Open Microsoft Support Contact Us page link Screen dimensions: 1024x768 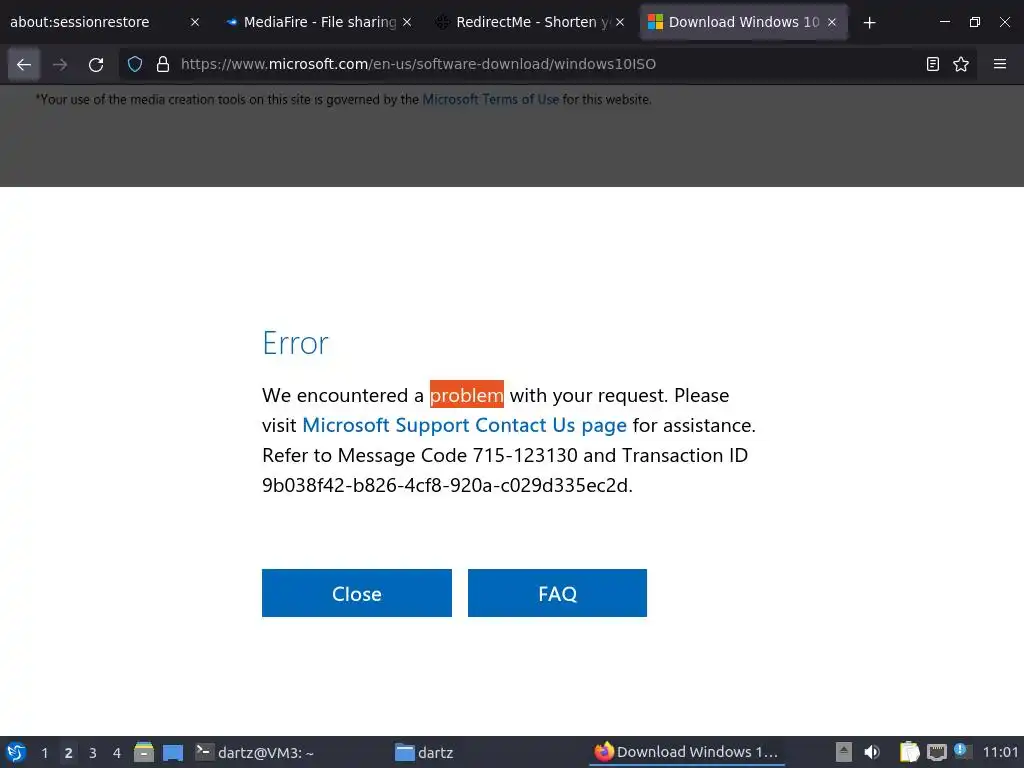pos(464,425)
